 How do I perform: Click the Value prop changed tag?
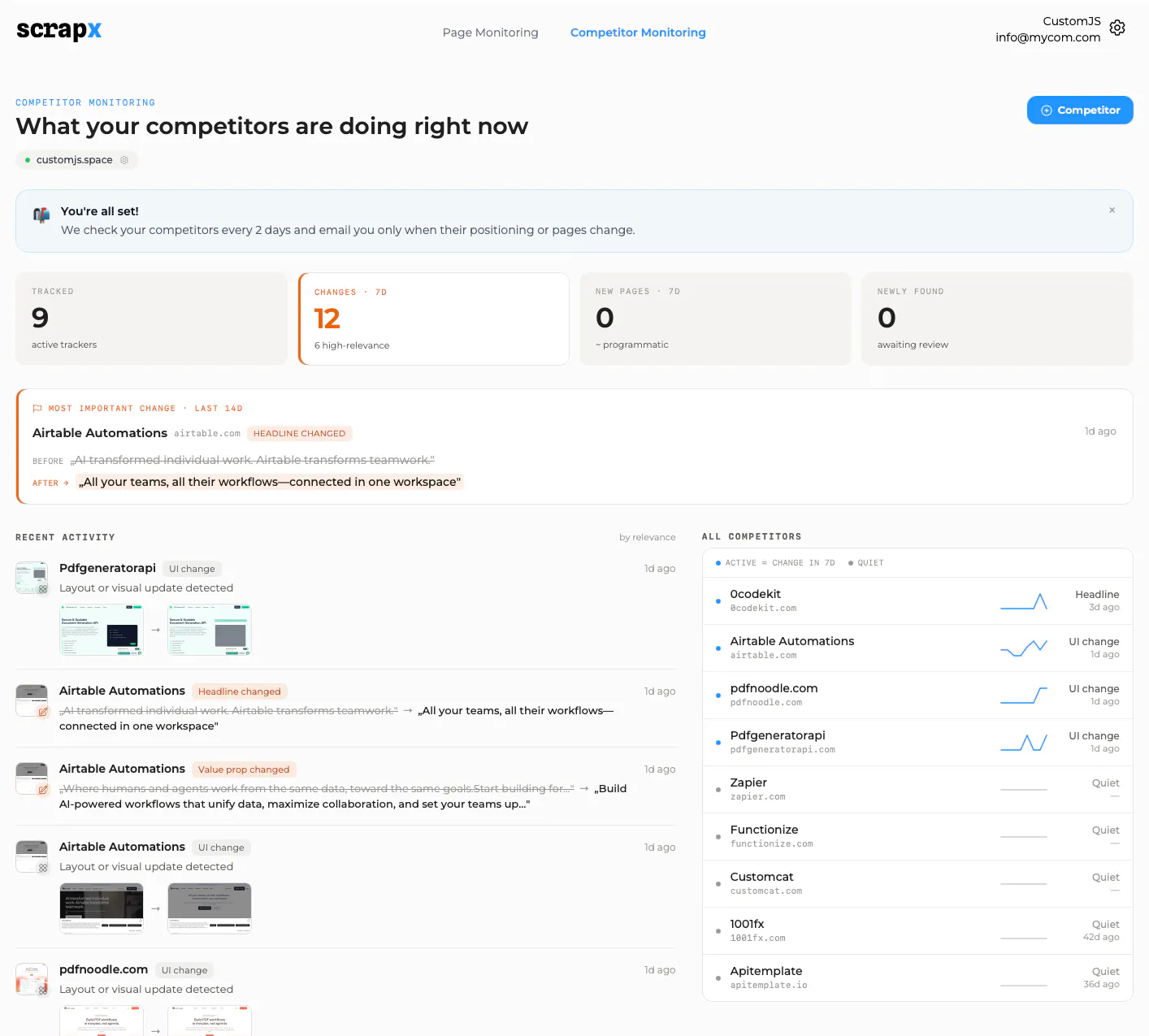[x=244, y=769]
